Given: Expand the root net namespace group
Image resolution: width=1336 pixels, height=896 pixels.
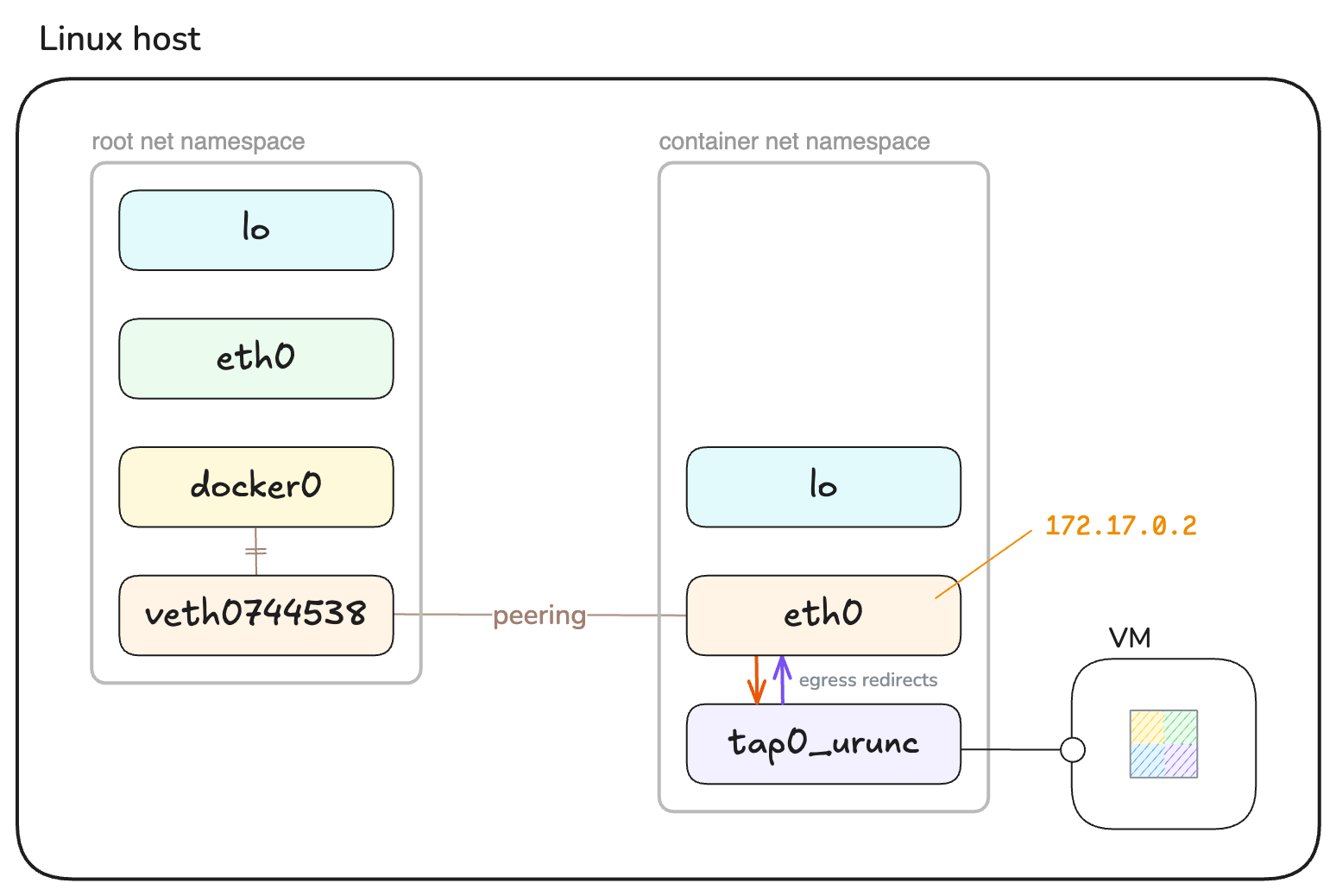Looking at the screenshot, I should (198, 141).
